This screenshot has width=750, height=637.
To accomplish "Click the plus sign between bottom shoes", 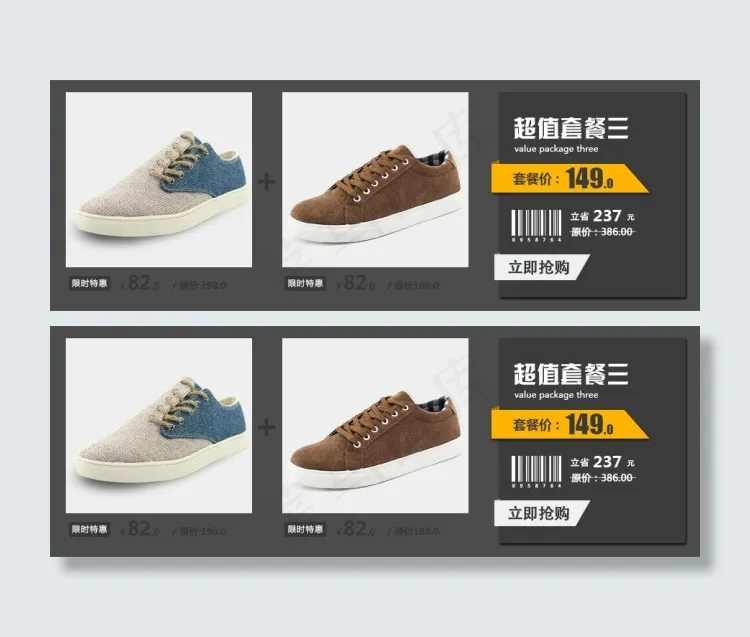I will [266, 428].
